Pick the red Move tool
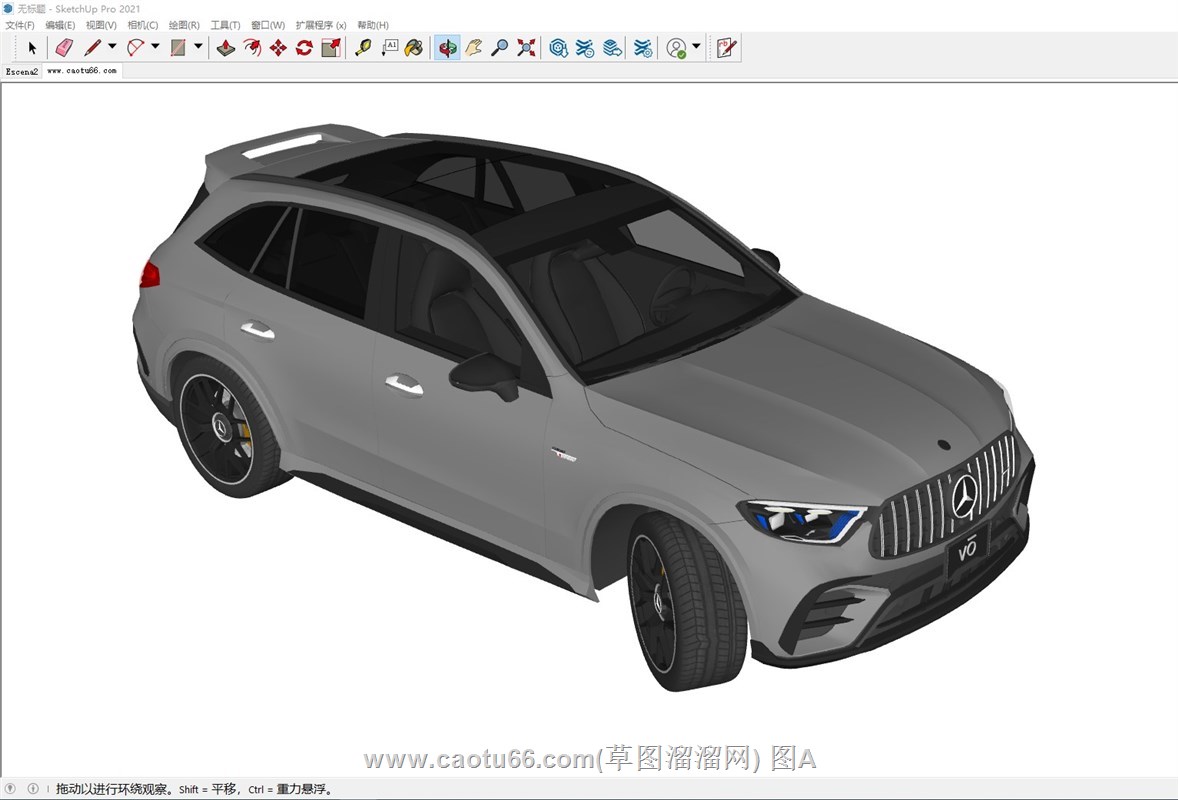This screenshot has height=800, width=1178. (278, 48)
